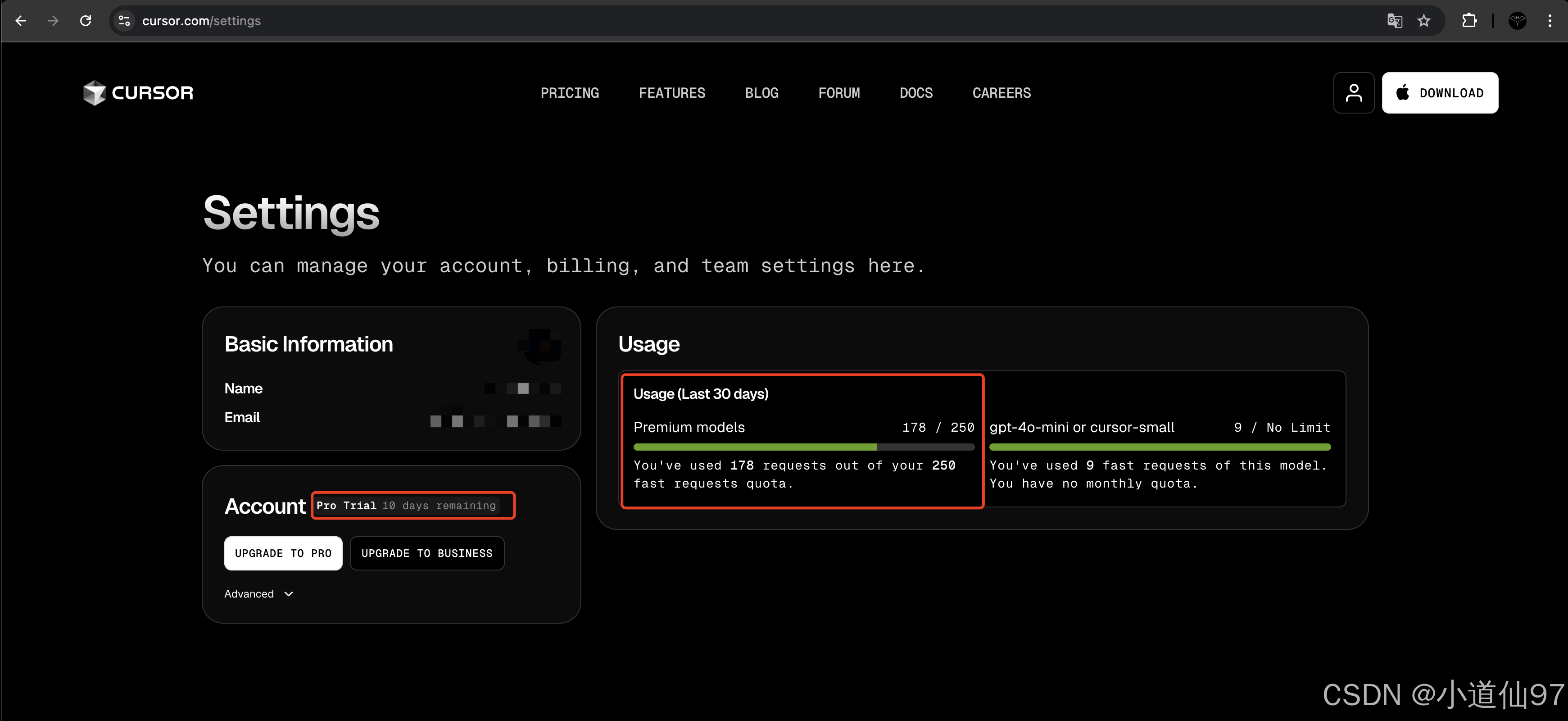Open the user account profile icon
Image resolution: width=1568 pixels, height=721 pixels.
point(1353,92)
